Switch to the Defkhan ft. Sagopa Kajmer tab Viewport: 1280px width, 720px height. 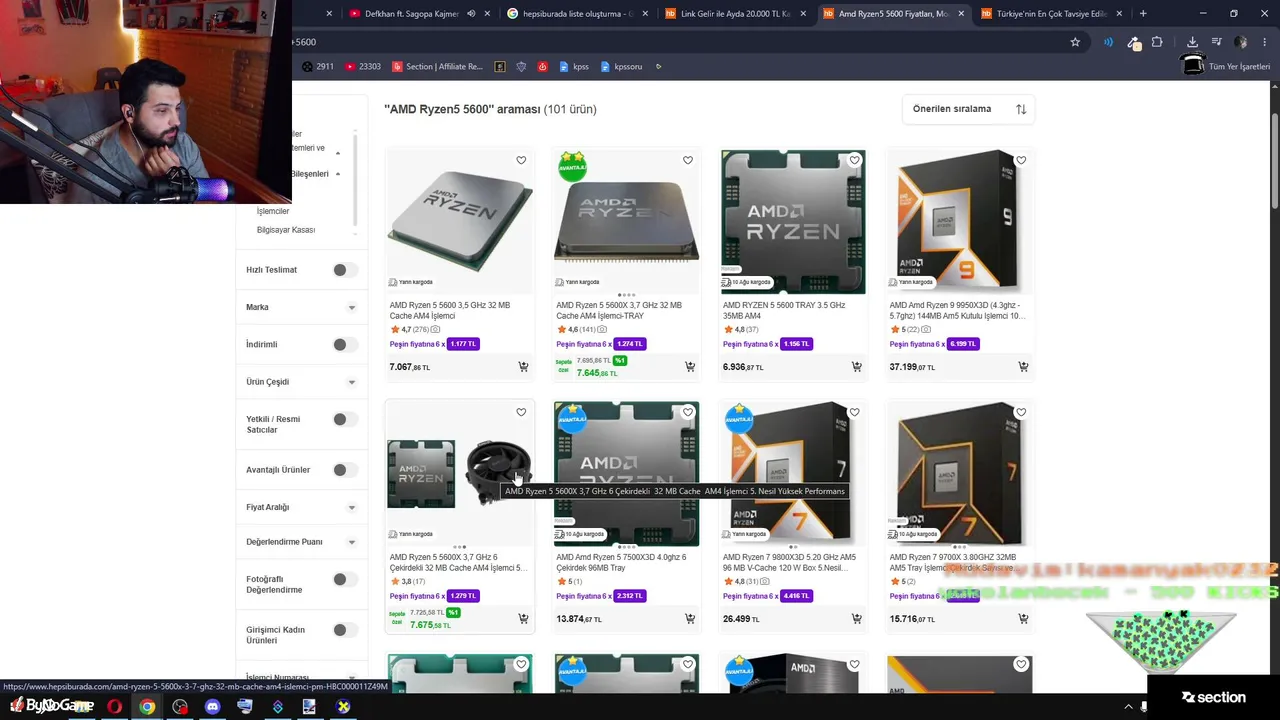point(418,14)
